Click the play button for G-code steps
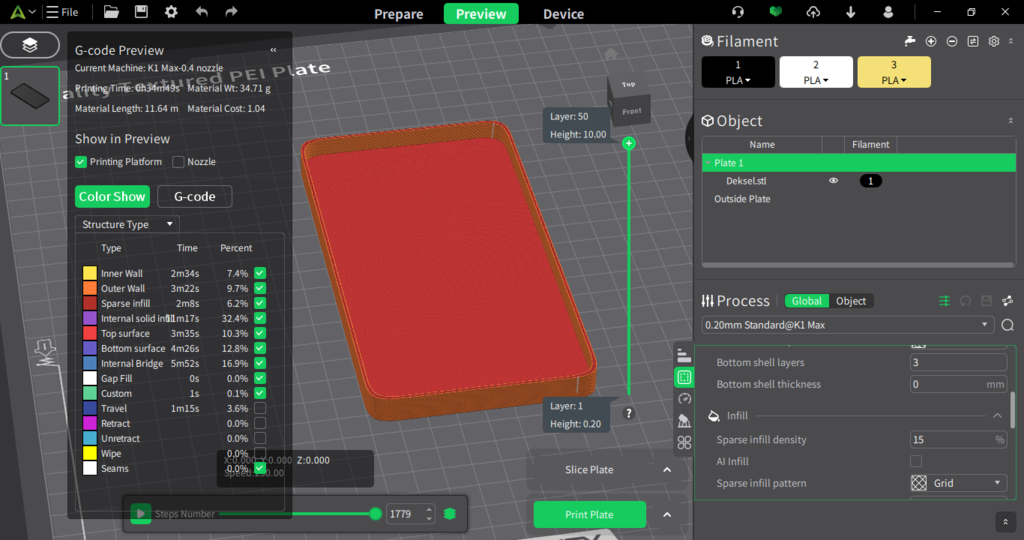This screenshot has width=1024, height=540. [141, 513]
